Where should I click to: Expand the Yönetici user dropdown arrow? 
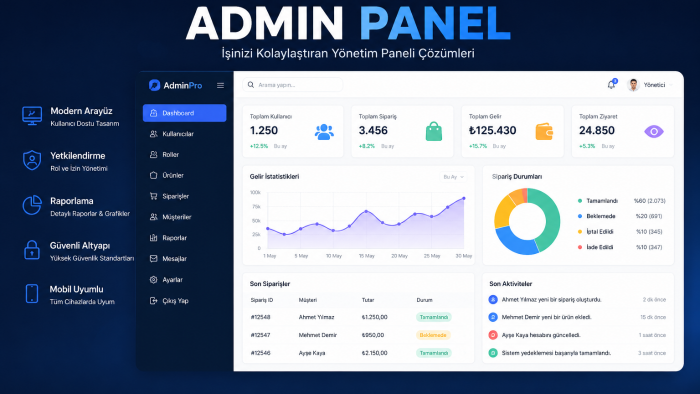(671, 85)
